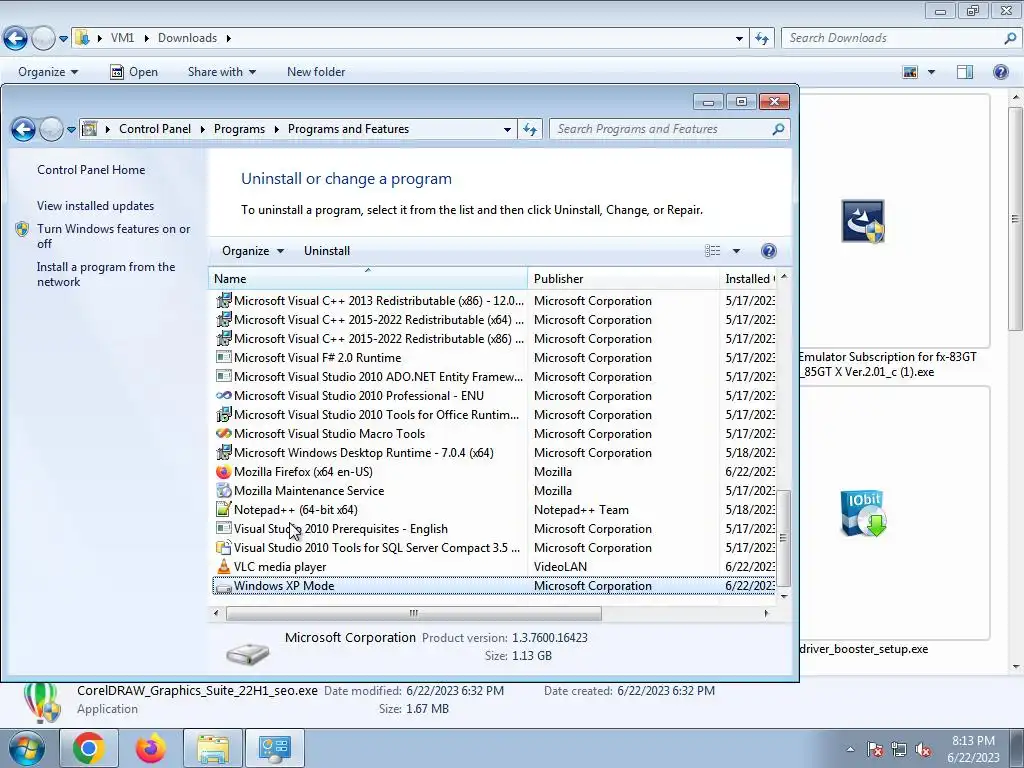Click the vertical scrollbar thumb of program list

click(784, 538)
